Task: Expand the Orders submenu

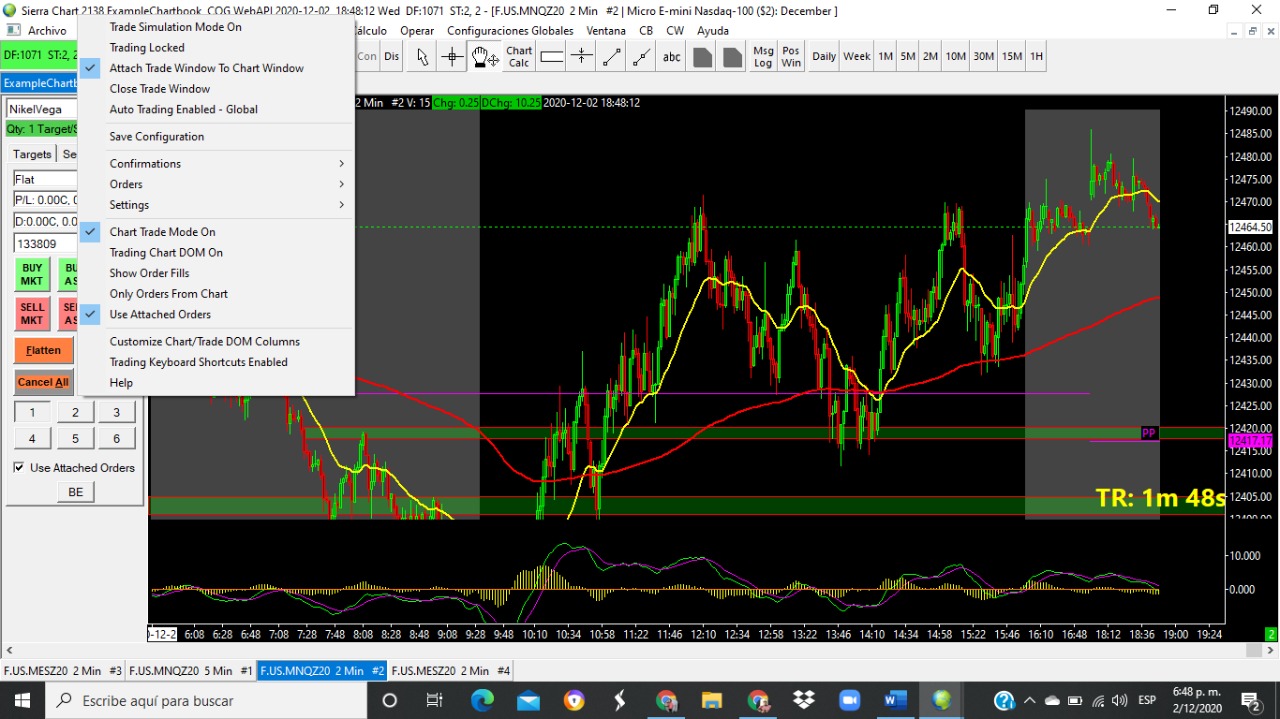Action: click(126, 184)
